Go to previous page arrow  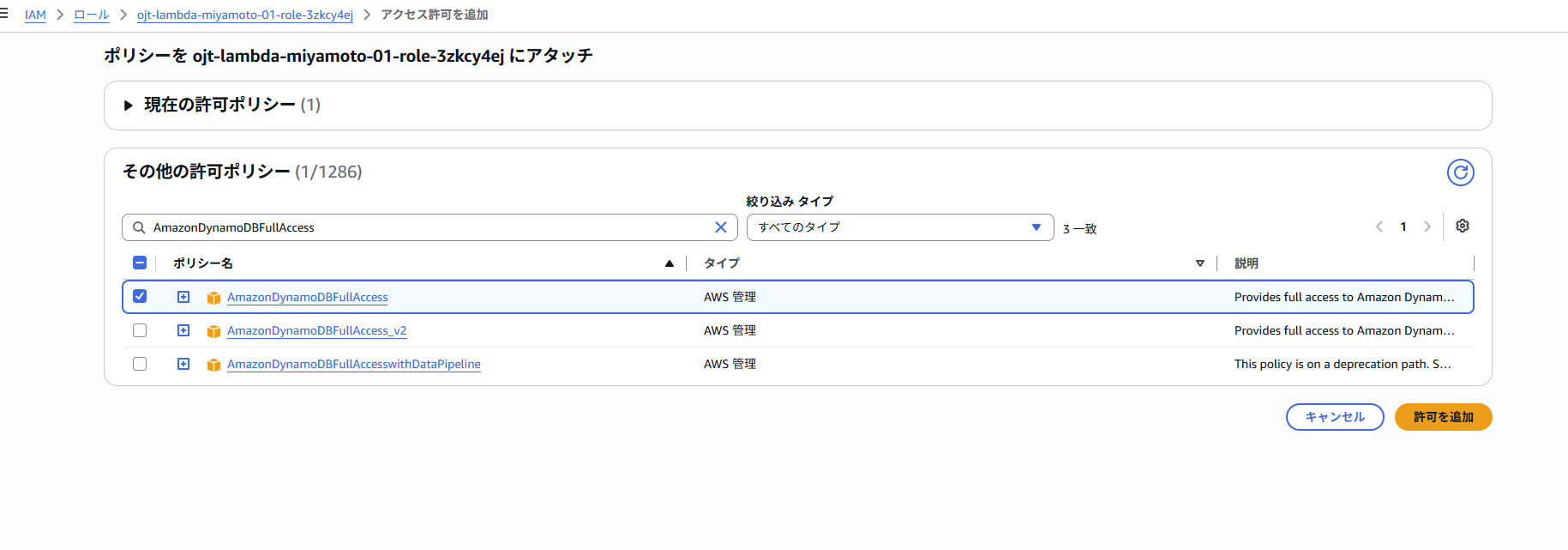pyautogui.click(x=1379, y=227)
